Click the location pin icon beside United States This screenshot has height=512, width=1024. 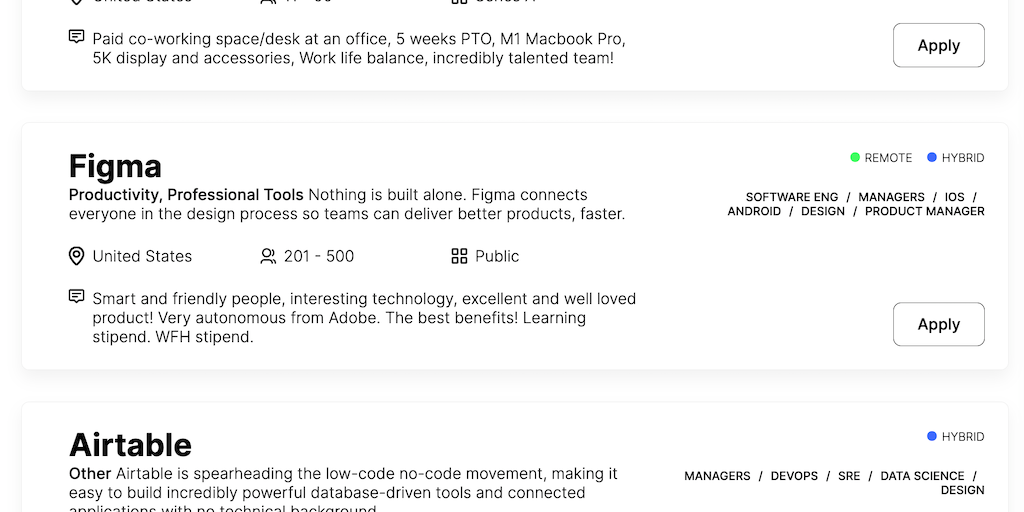click(x=76, y=256)
